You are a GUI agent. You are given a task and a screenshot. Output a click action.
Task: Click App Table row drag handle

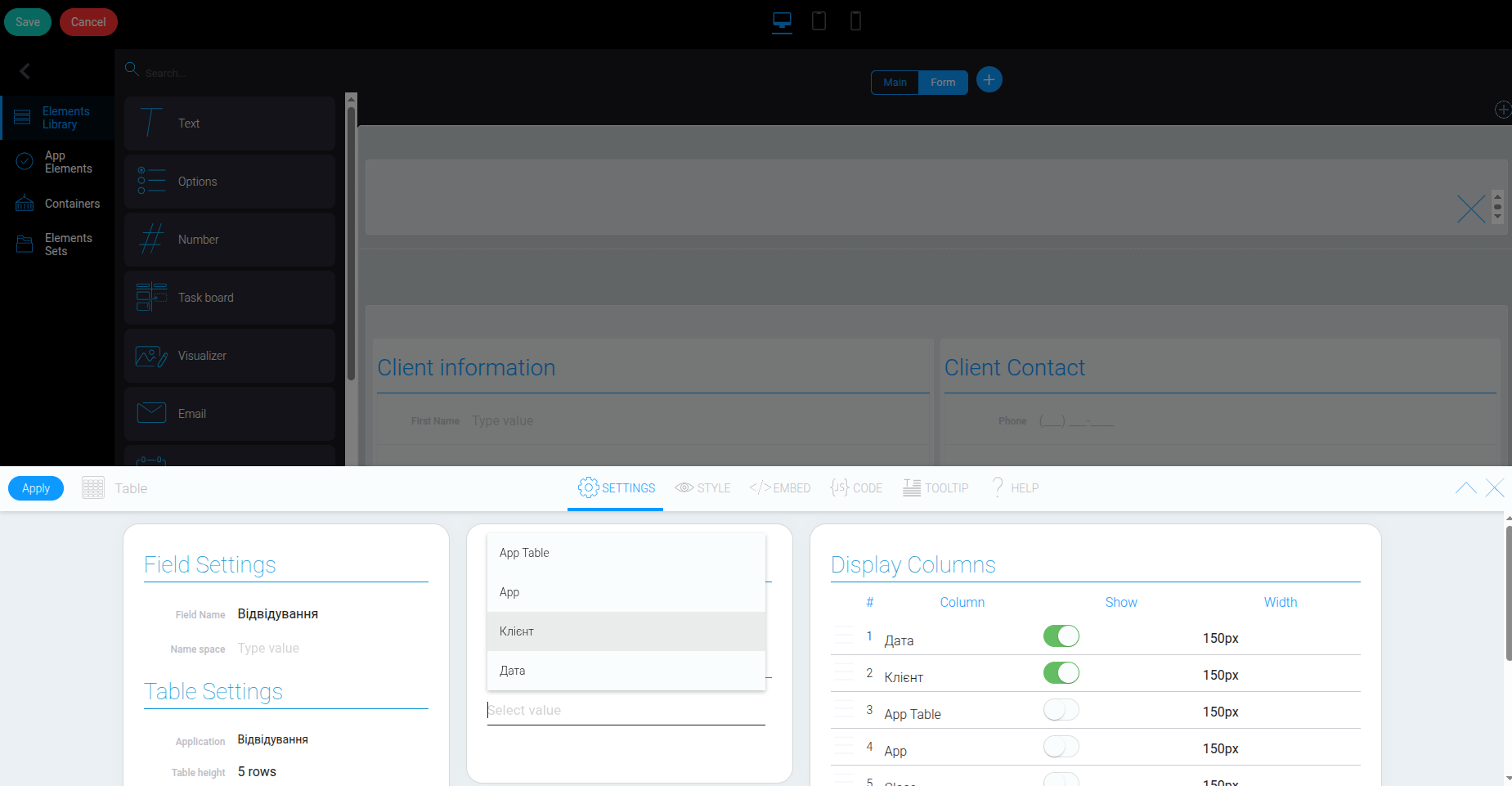pos(843,709)
